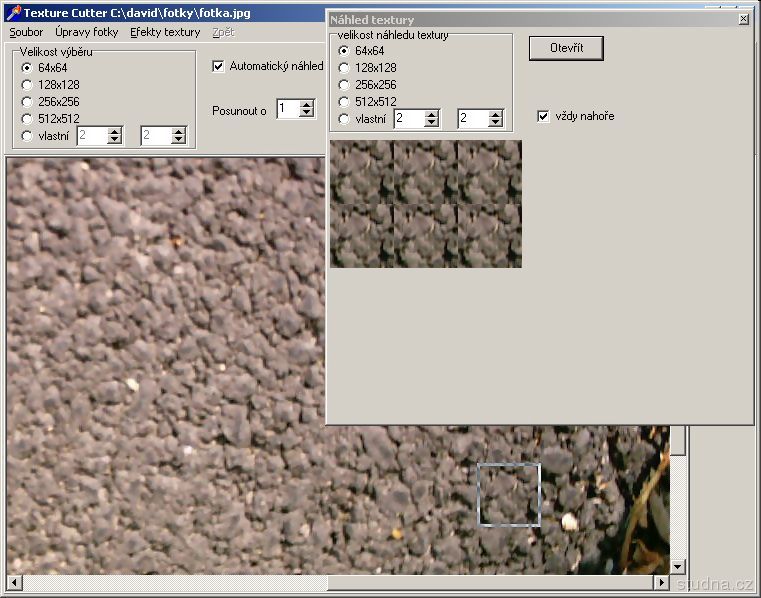
Task: Open the Úpravy fotky menu
Action: (x=86, y=32)
